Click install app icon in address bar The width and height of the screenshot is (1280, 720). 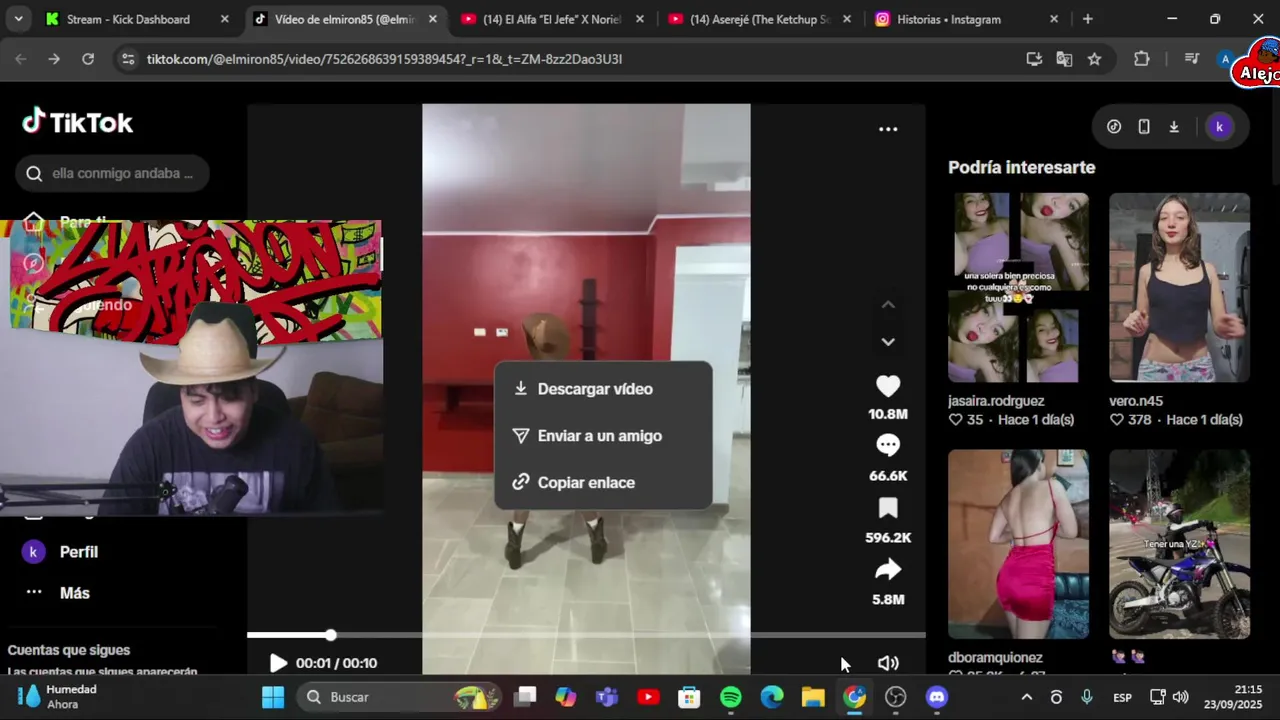[x=1035, y=59]
